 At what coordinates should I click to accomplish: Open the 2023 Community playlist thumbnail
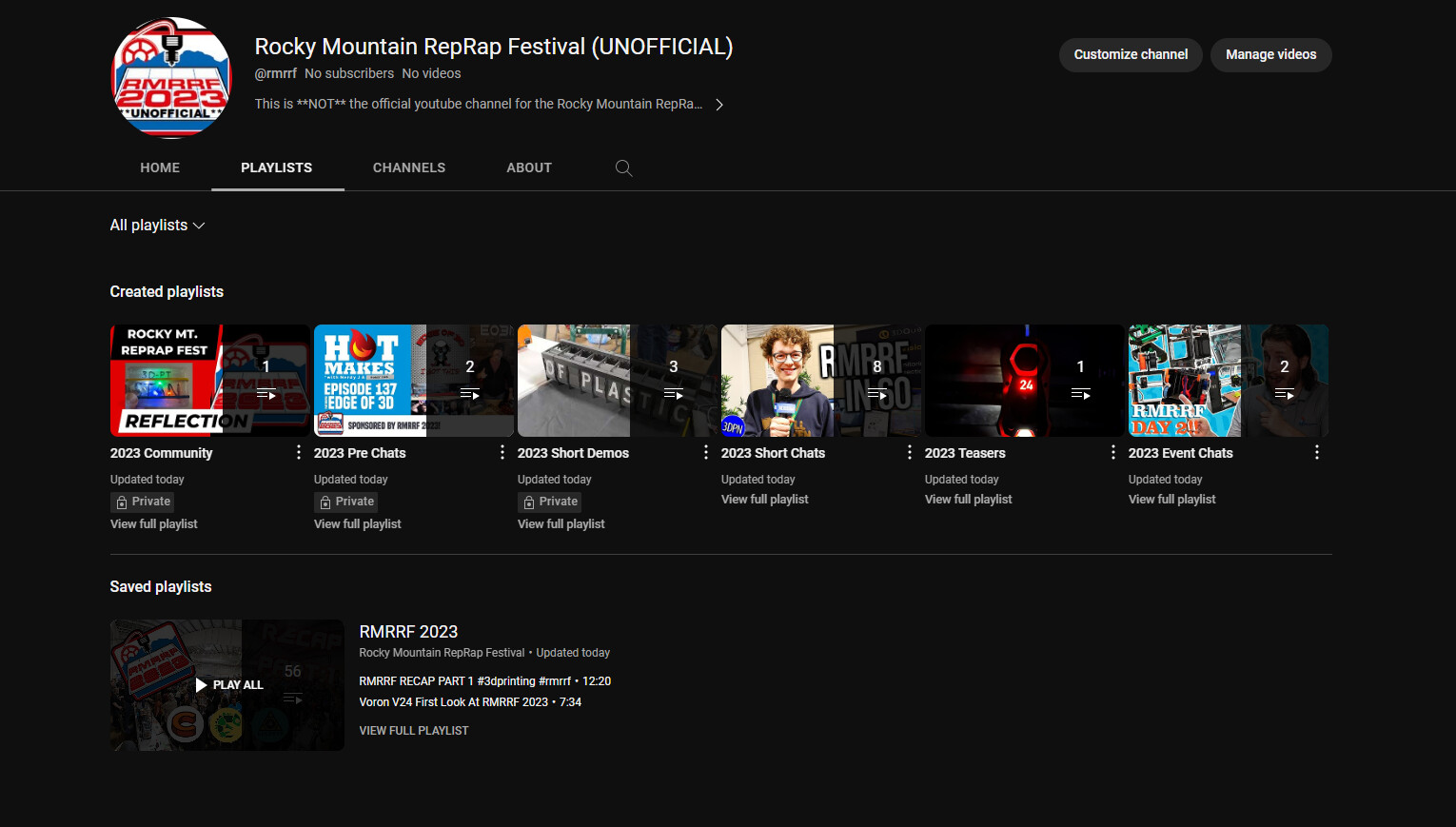click(x=210, y=381)
